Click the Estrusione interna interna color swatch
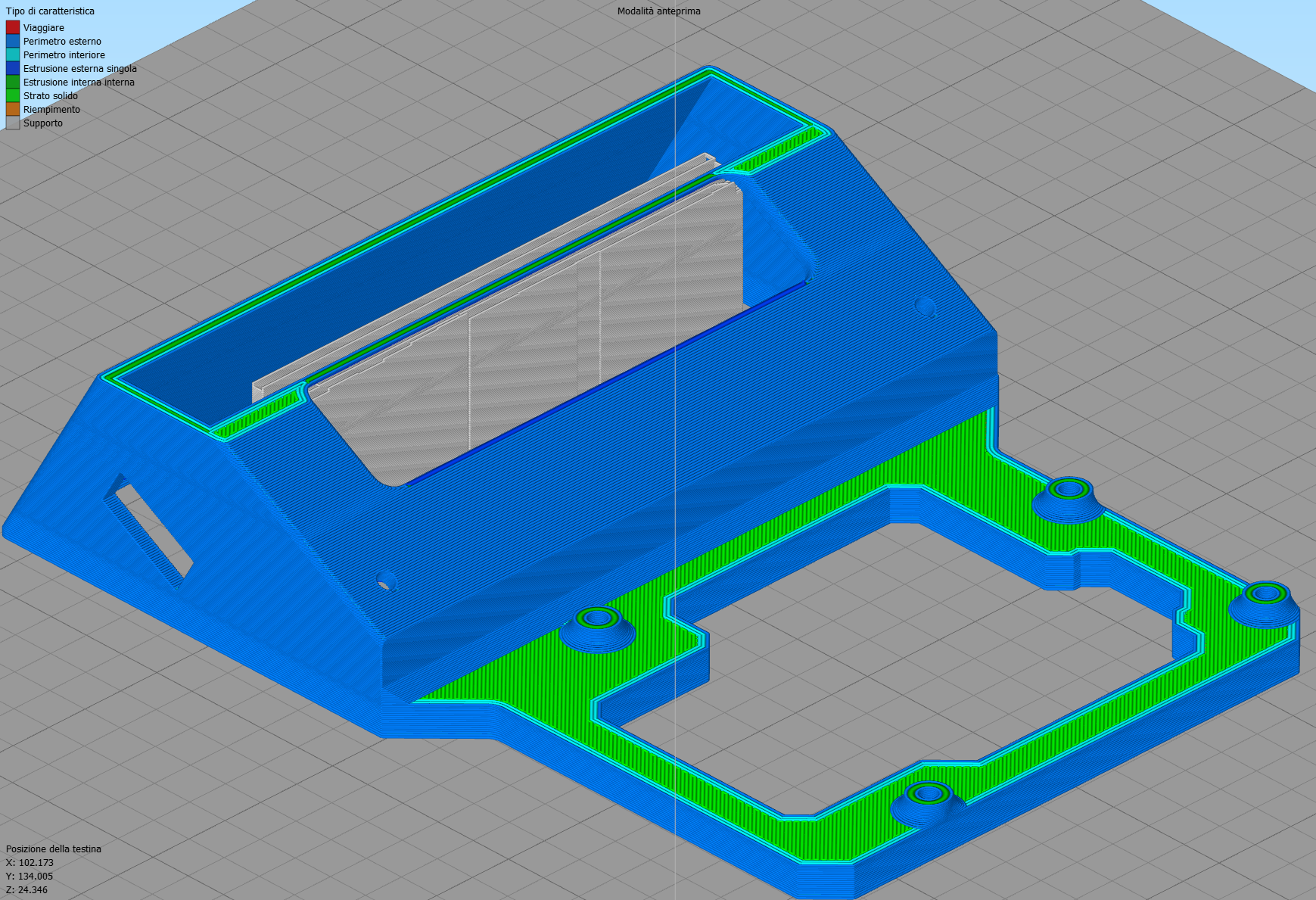The image size is (1316, 900). pos(13,82)
